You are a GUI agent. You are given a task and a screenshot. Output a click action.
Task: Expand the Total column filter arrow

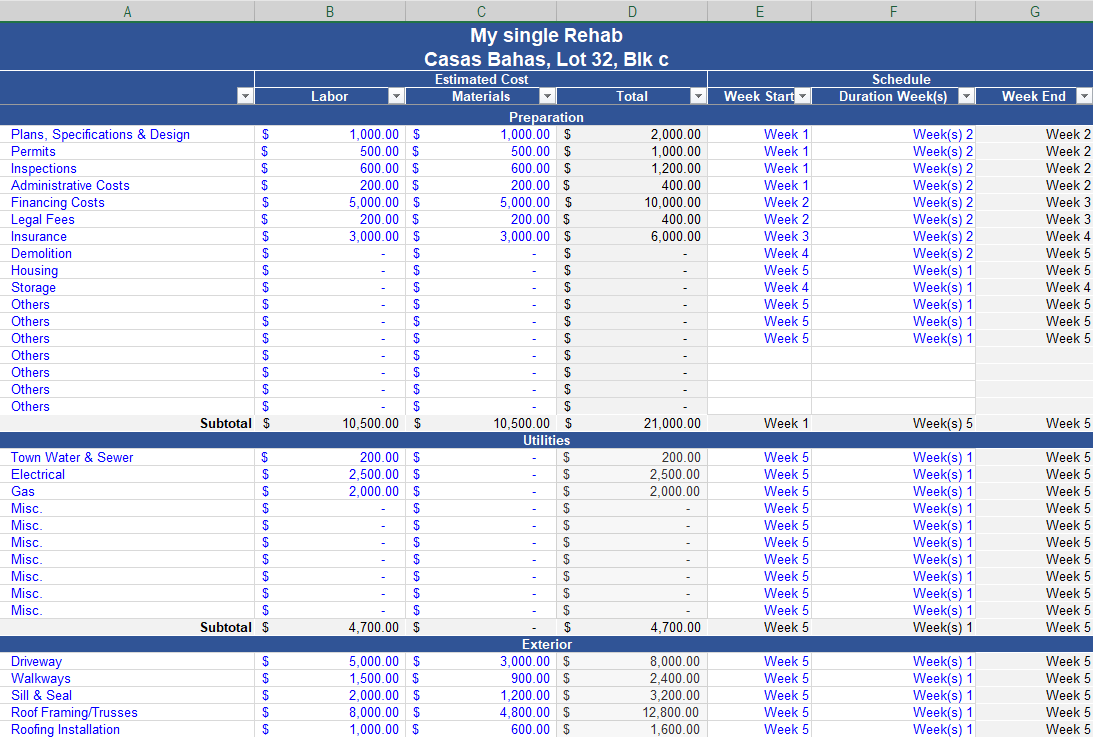coord(698,96)
